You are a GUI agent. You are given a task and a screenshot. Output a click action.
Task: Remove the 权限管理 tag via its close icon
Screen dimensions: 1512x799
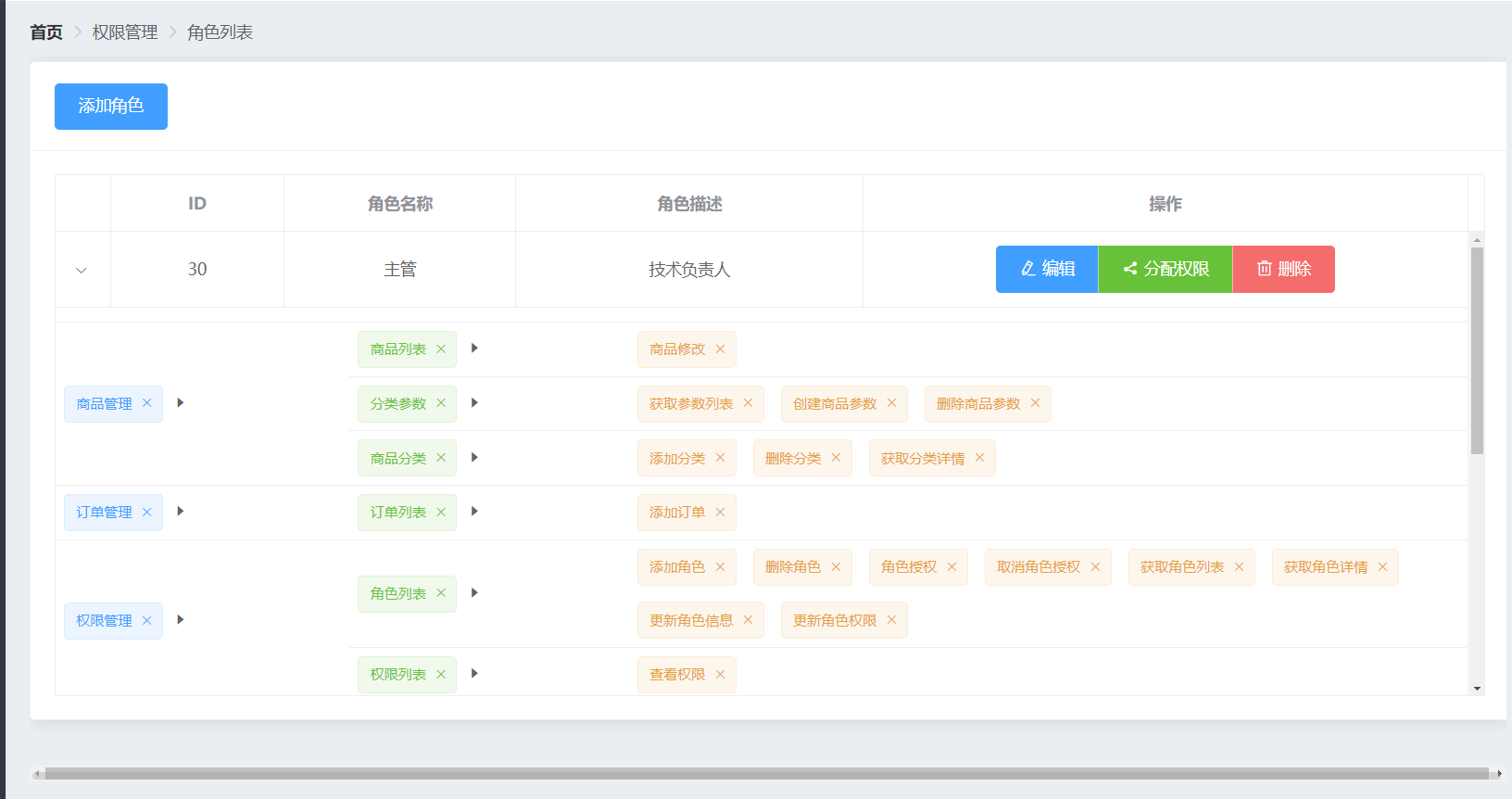coord(146,620)
